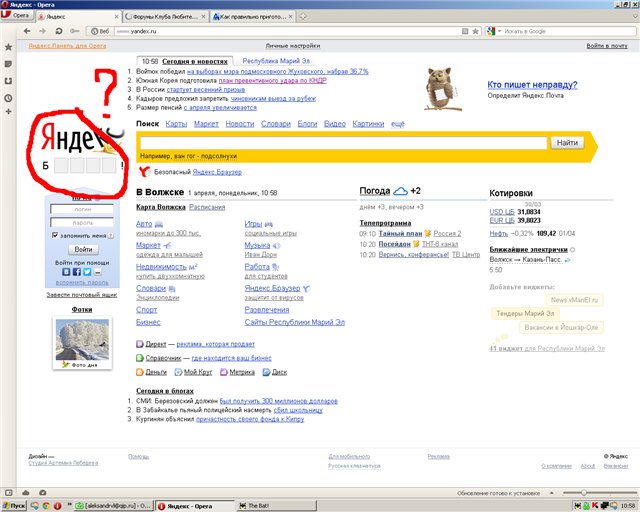Open 'The Bat!' in the Windows taskbar
Viewport: 640px width, 512px height.
tap(256, 504)
